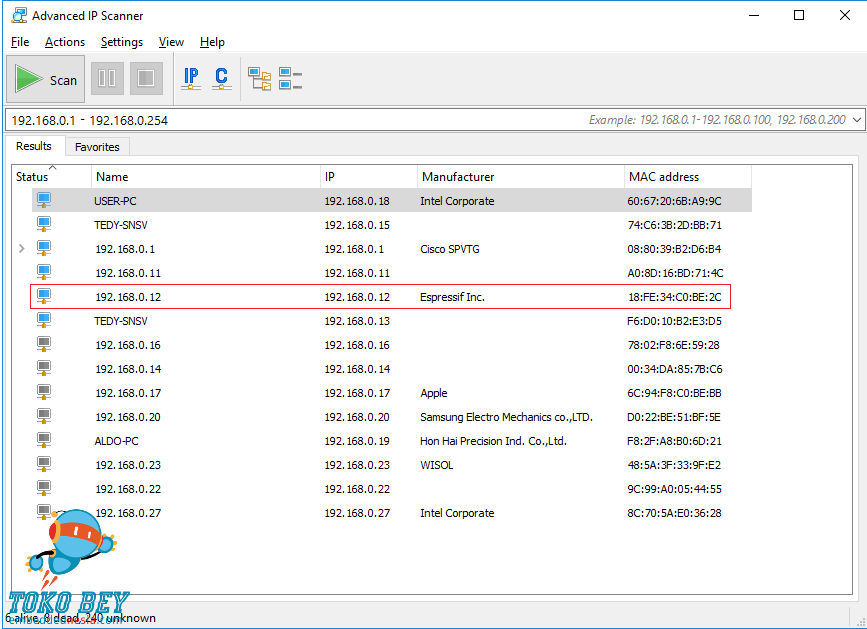Click the status icon of the Samsung device

44,416
